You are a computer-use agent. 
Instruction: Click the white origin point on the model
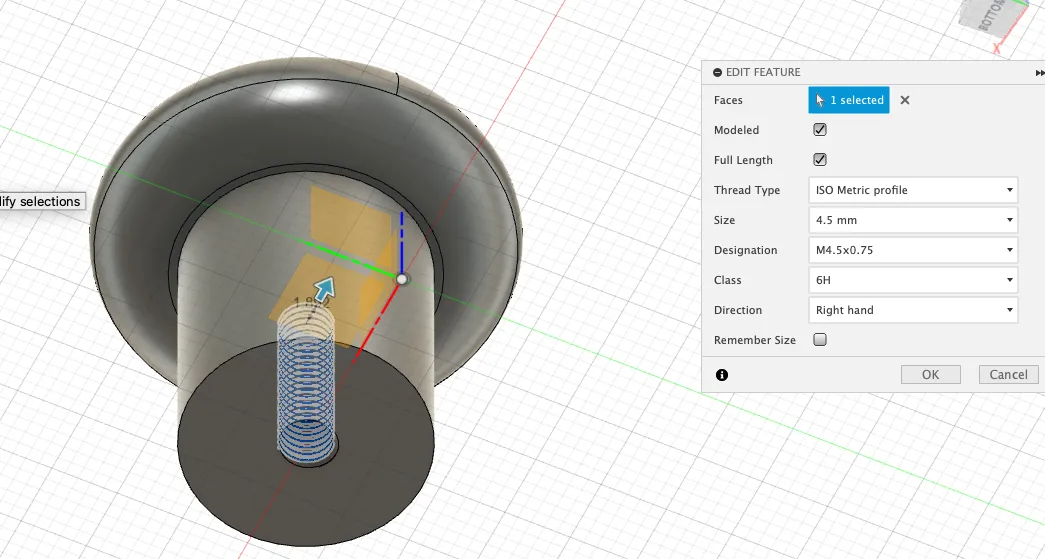pos(402,280)
